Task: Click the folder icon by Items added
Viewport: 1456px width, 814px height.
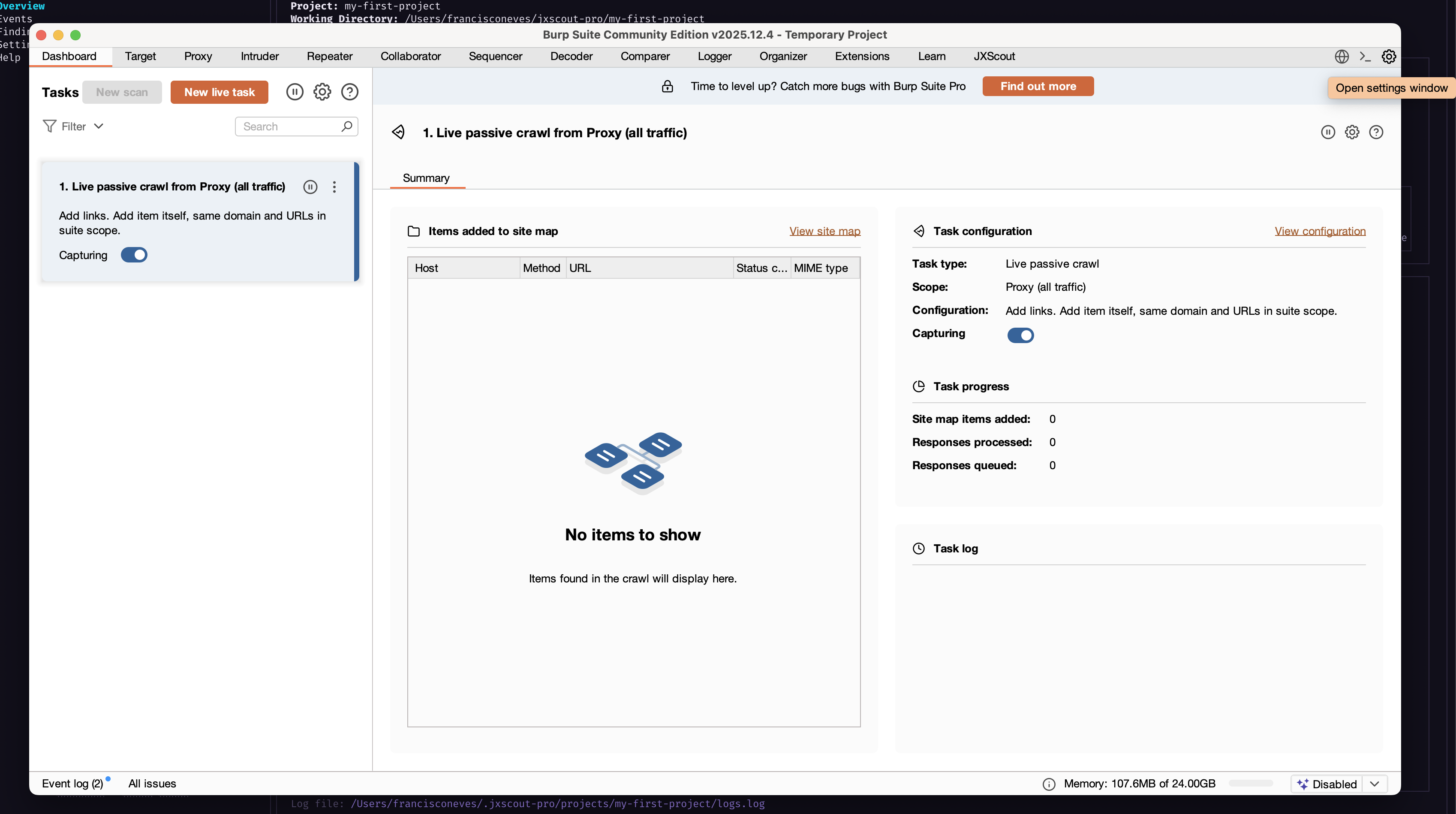Action: tap(414, 231)
